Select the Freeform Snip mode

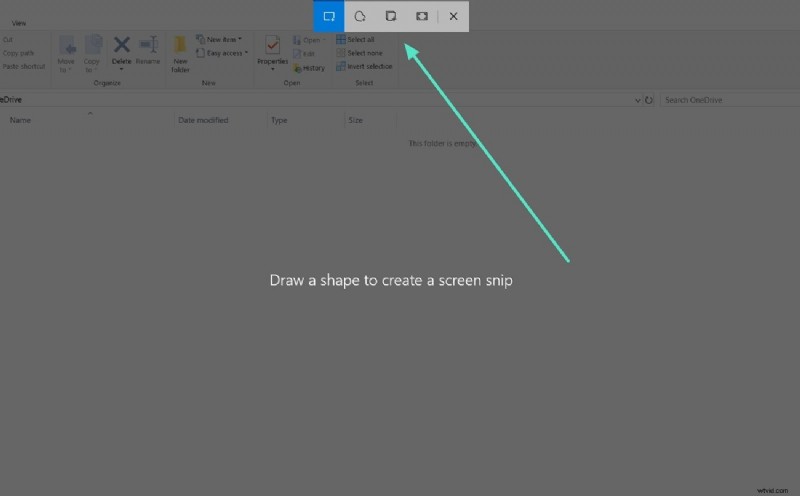(x=360, y=16)
